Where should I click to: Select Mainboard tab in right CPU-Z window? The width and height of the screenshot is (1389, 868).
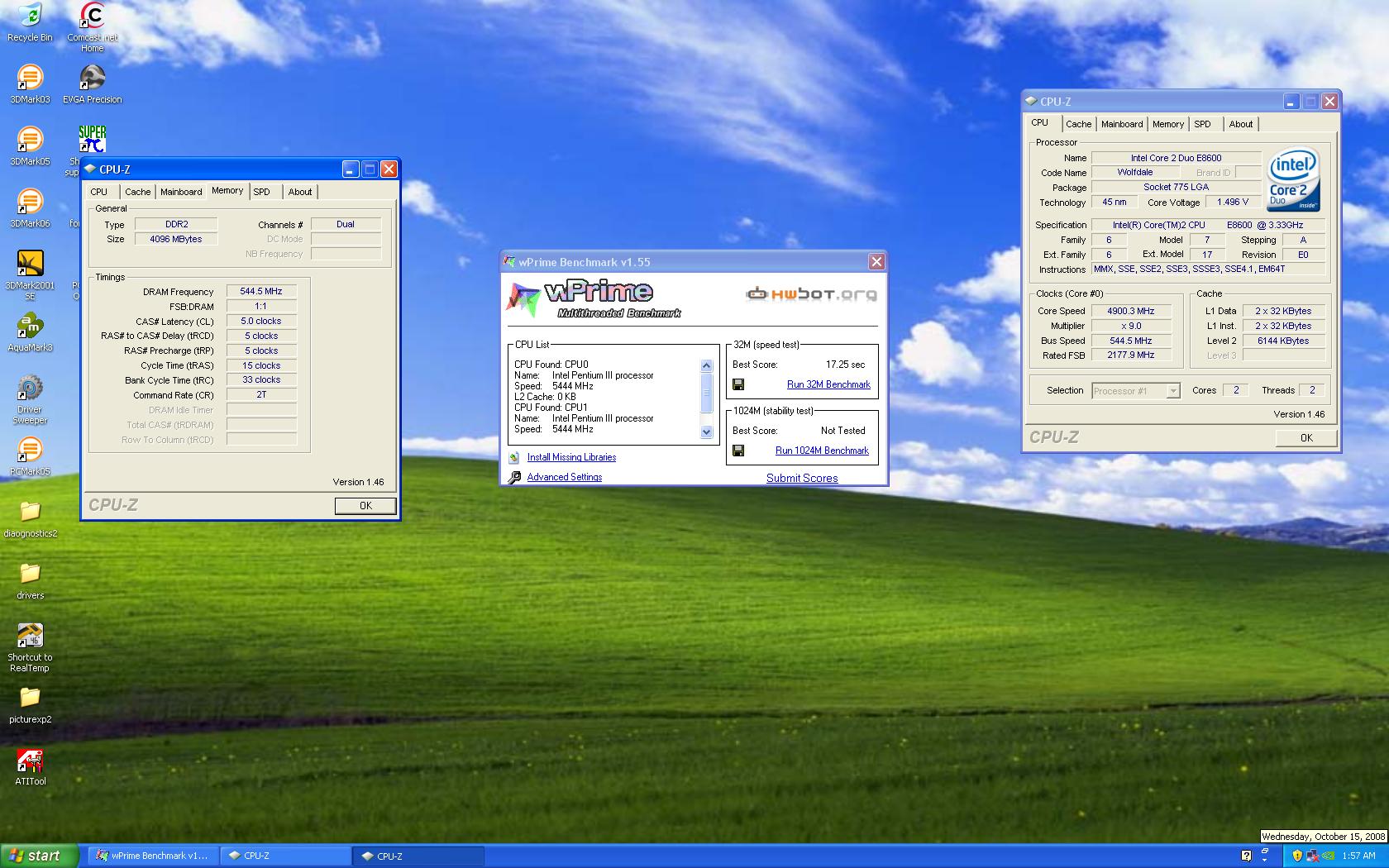click(x=1122, y=124)
